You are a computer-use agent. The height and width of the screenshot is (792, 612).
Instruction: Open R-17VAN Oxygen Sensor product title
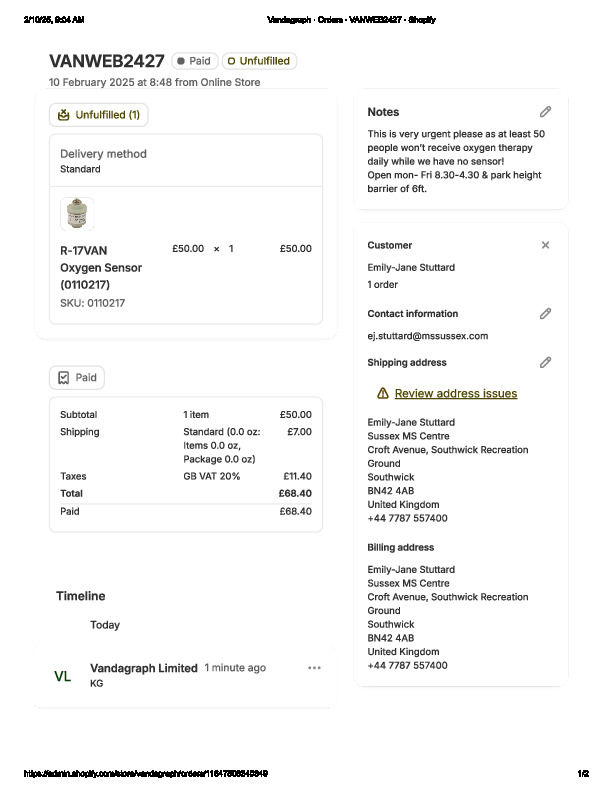coord(100,267)
